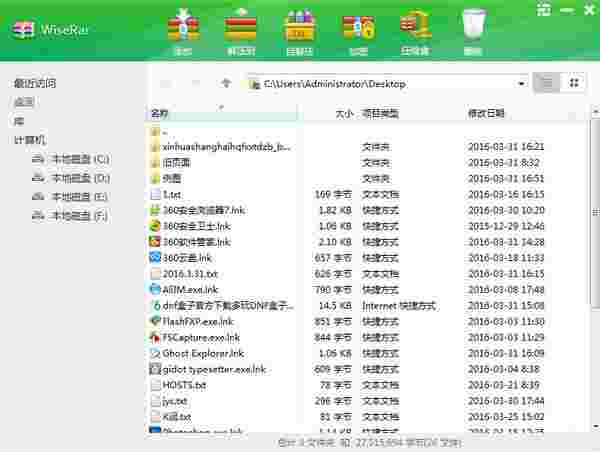Click the 14.5 KB size cell

[333, 306]
